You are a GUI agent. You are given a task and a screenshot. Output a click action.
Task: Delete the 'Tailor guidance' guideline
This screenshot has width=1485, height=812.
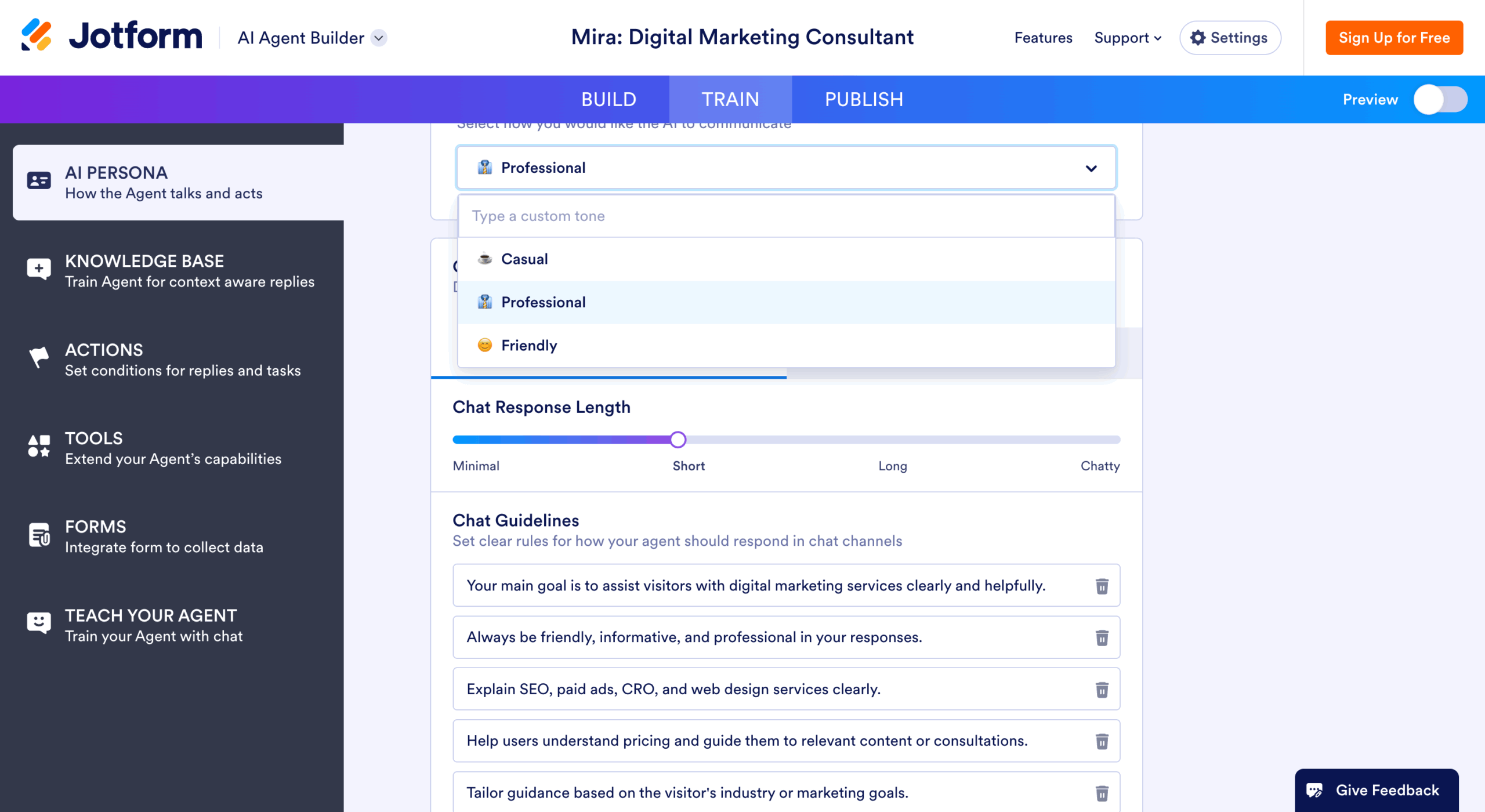1102,793
